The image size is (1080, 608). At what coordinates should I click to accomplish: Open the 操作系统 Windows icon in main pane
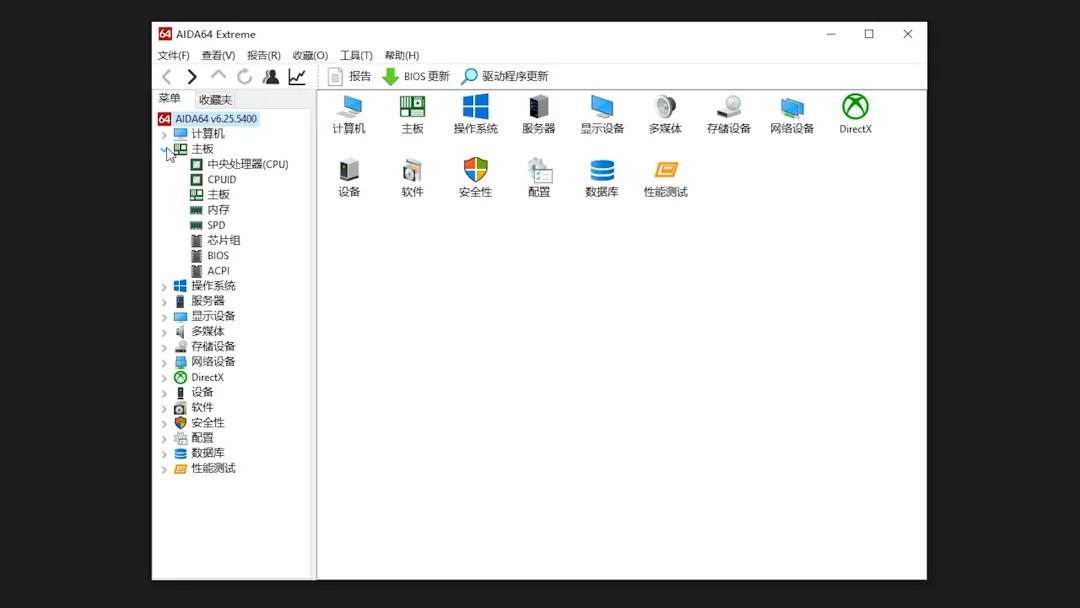tap(475, 114)
